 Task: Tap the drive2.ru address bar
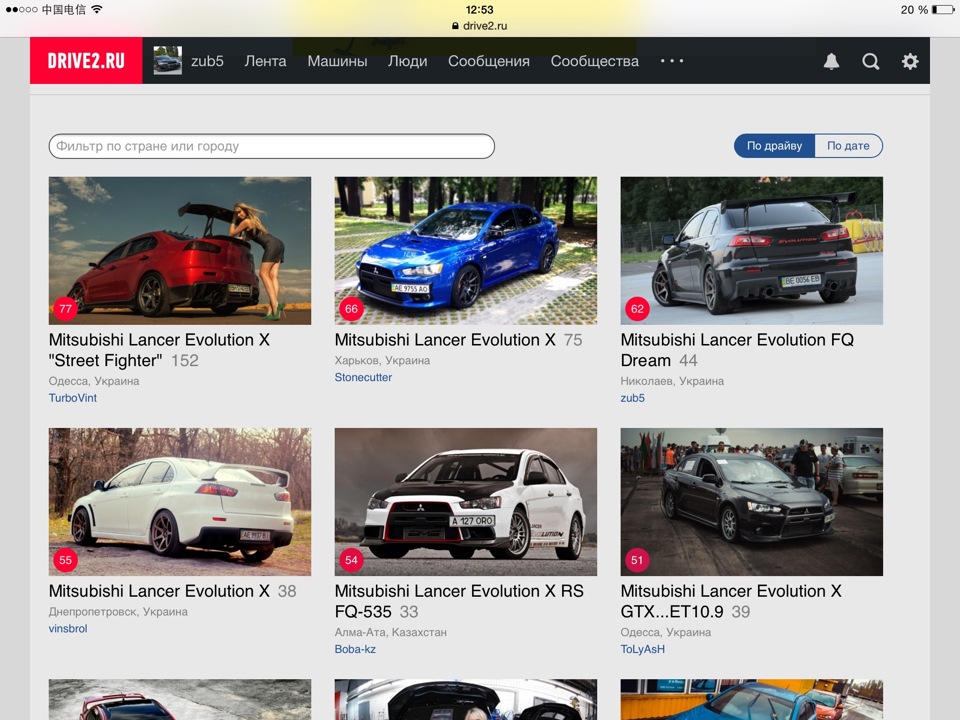point(479,26)
